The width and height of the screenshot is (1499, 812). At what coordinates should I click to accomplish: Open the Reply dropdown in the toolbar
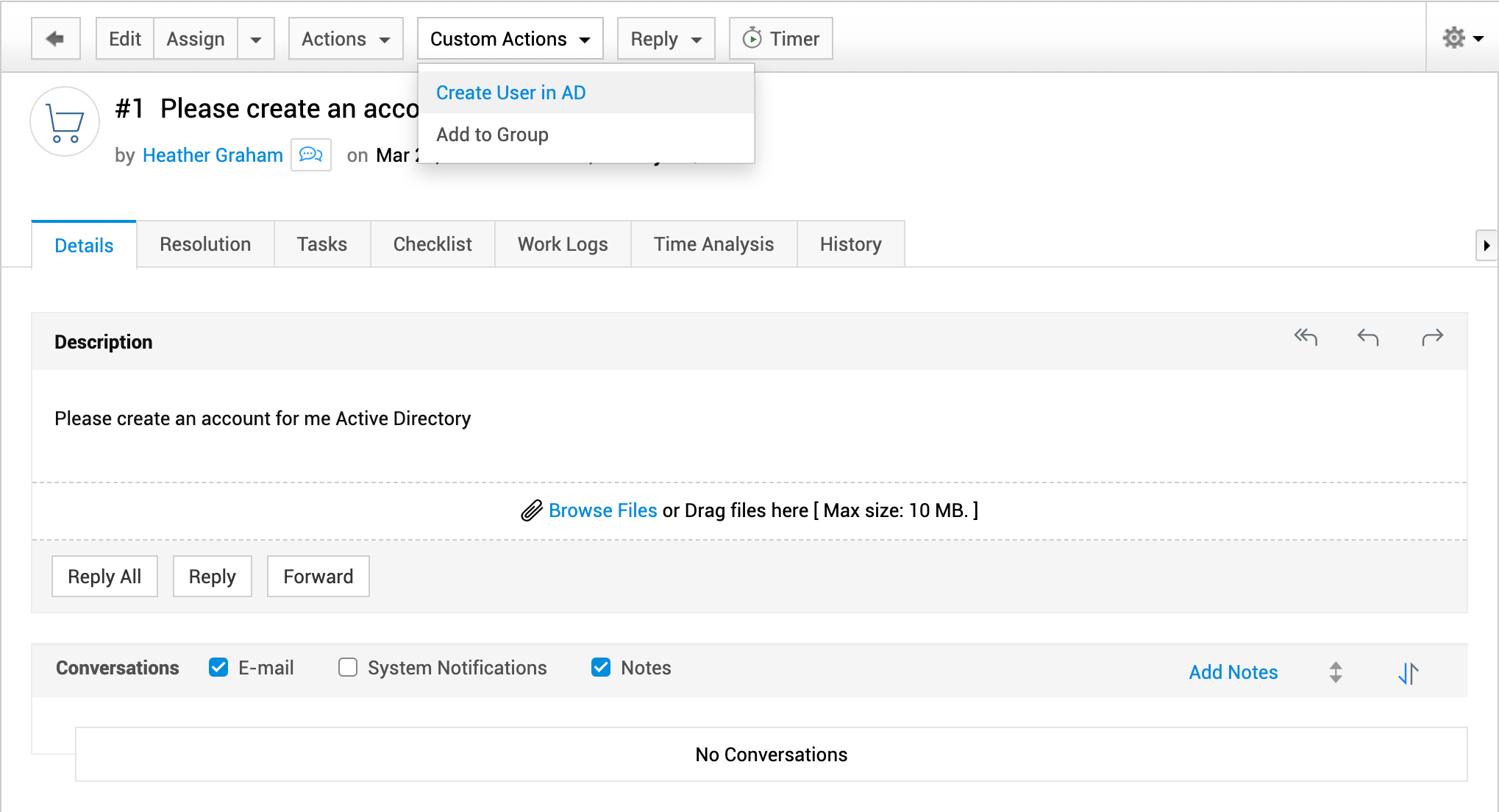point(666,39)
